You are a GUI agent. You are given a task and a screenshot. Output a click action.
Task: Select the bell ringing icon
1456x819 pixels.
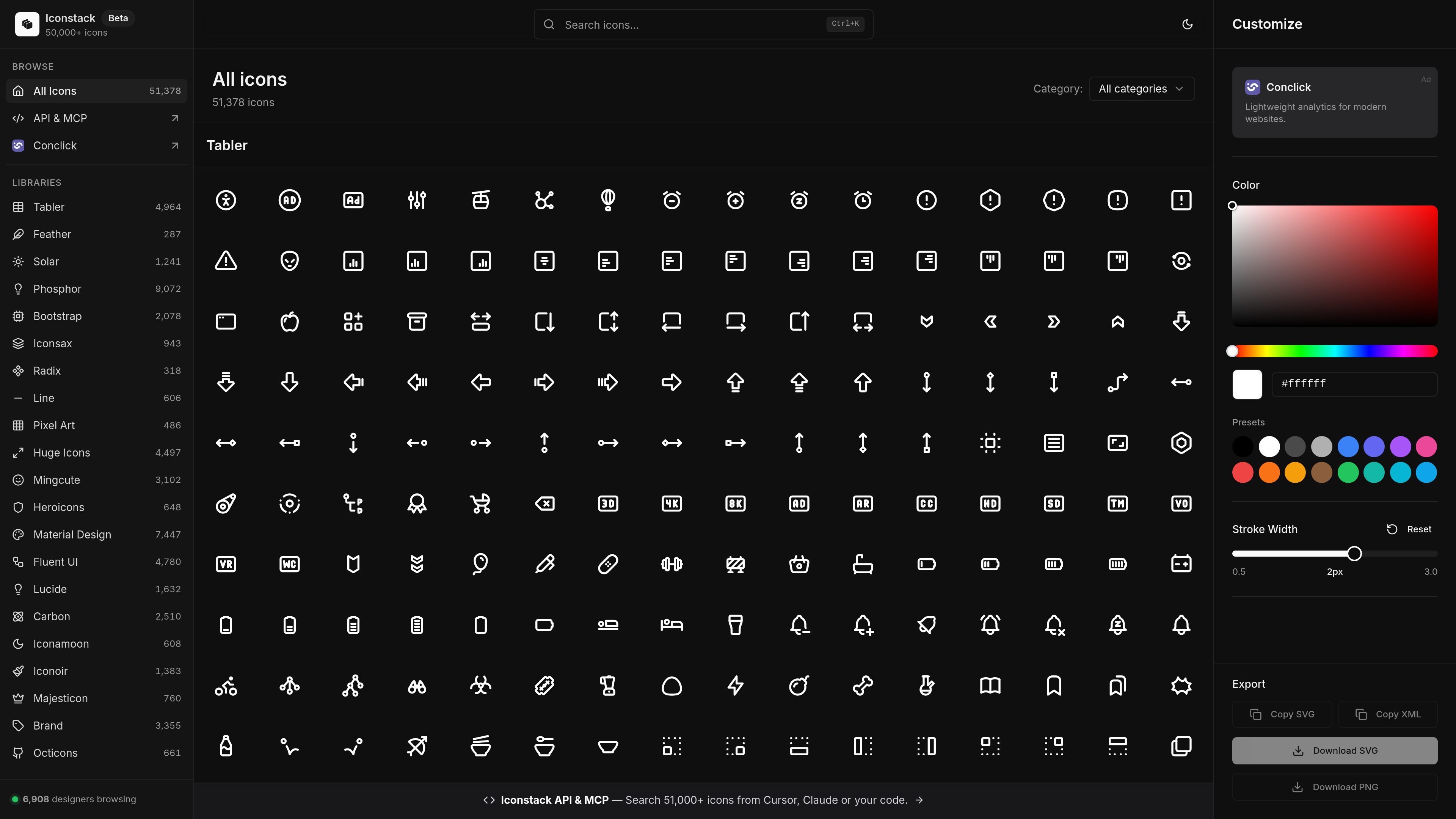pyautogui.click(x=990, y=625)
